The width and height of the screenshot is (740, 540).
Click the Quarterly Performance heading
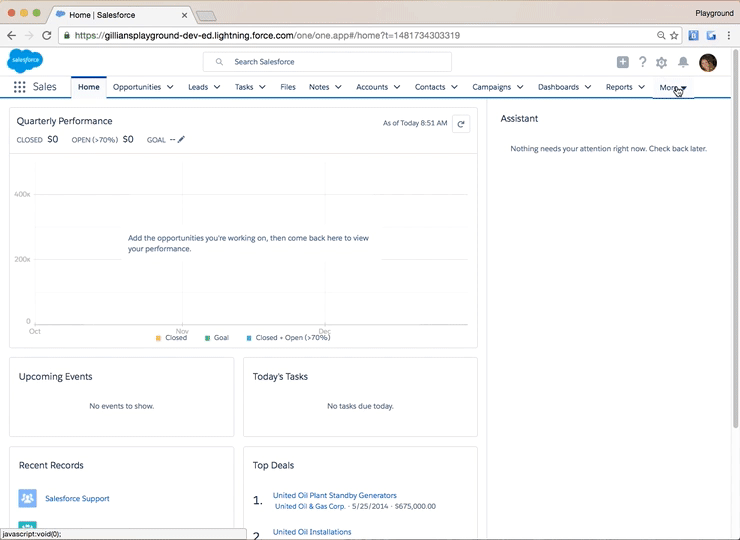(64, 121)
